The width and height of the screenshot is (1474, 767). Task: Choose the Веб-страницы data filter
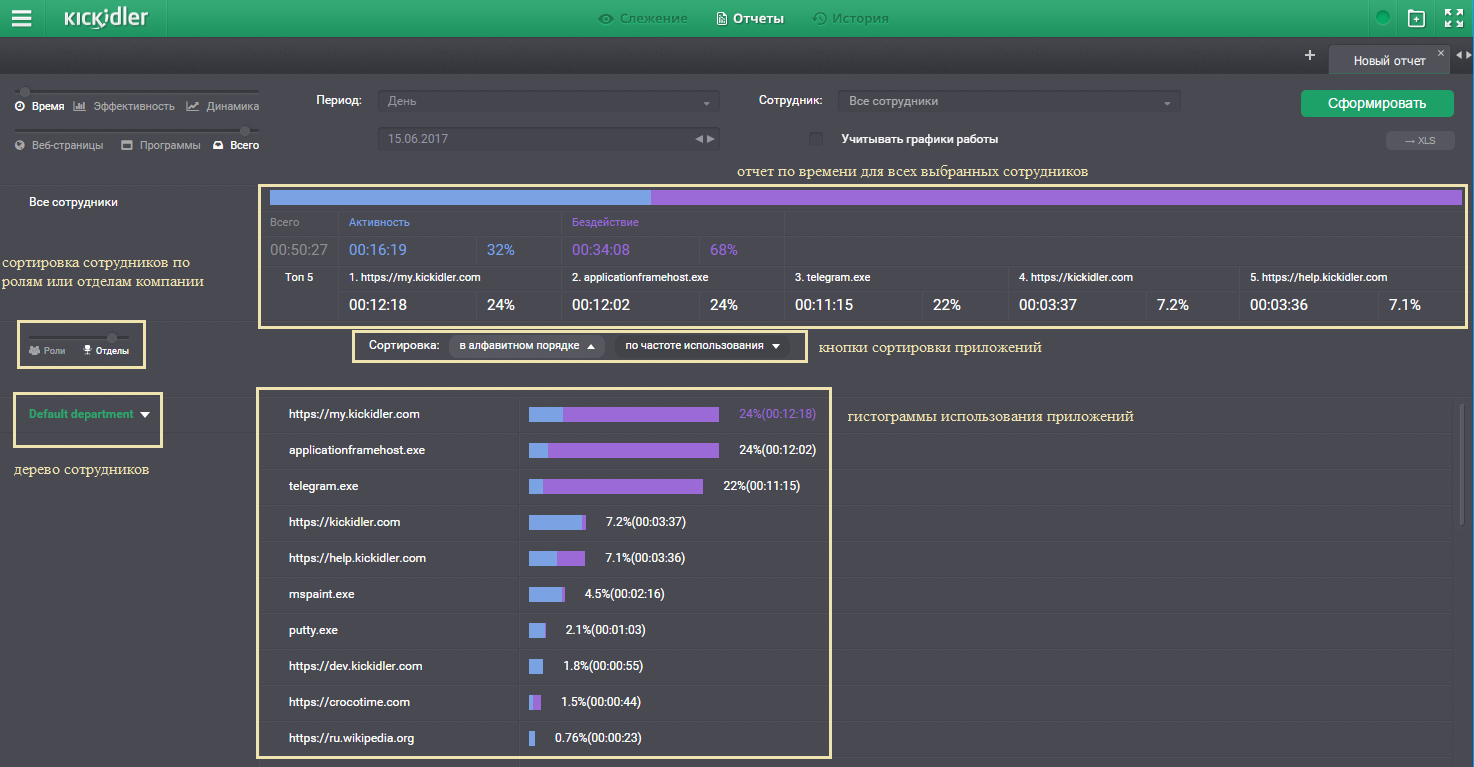tap(59, 145)
